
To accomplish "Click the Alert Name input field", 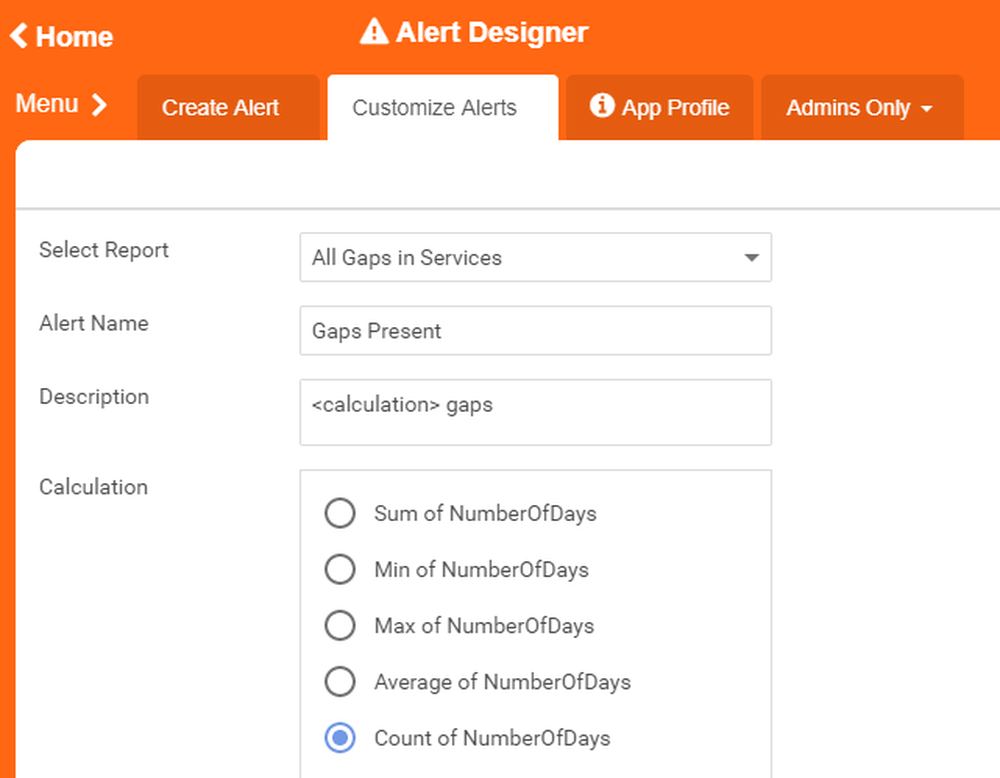I will (x=536, y=331).
